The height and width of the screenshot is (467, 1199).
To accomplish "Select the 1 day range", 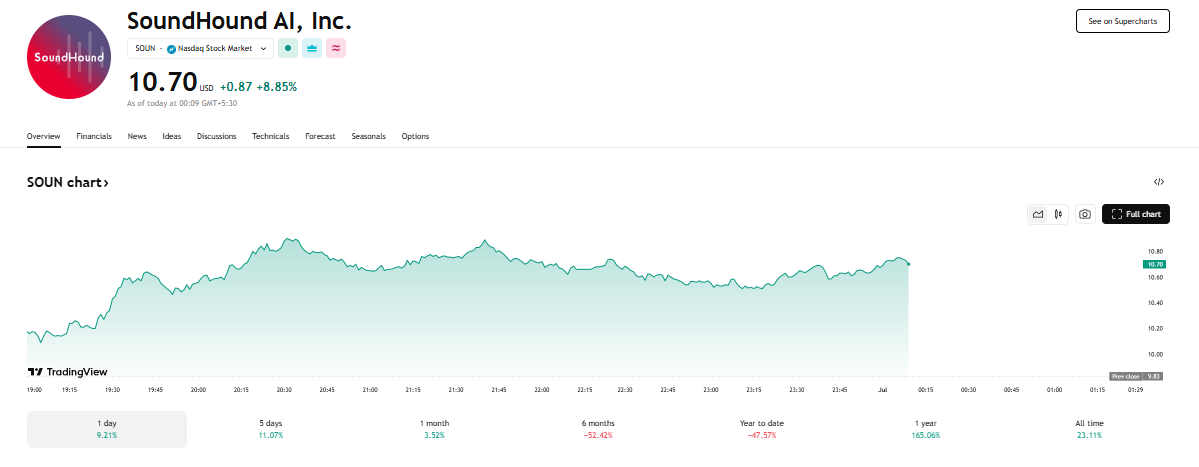I will coord(107,429).
